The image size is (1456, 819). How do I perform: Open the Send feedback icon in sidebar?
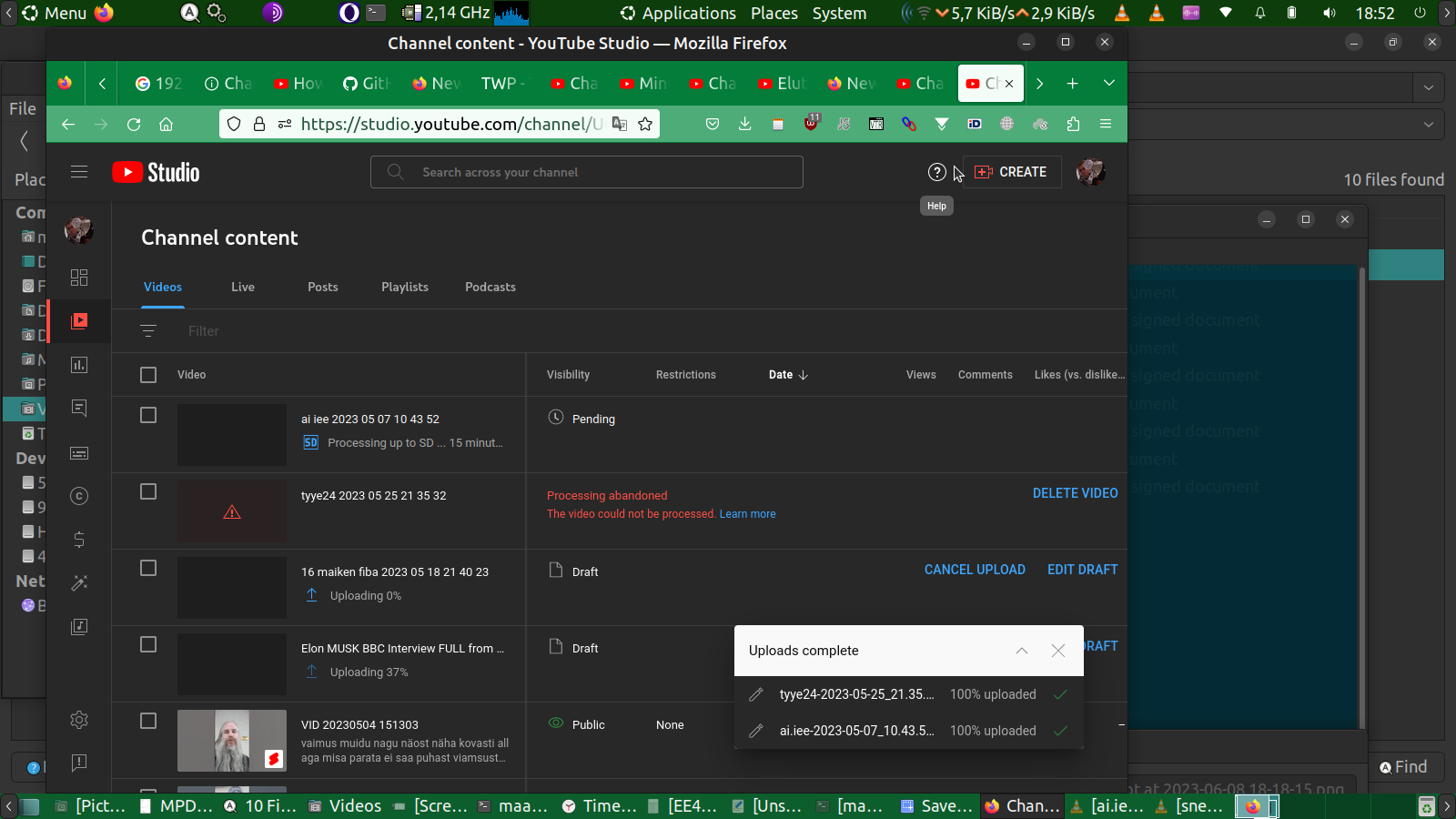click(79, 763)
